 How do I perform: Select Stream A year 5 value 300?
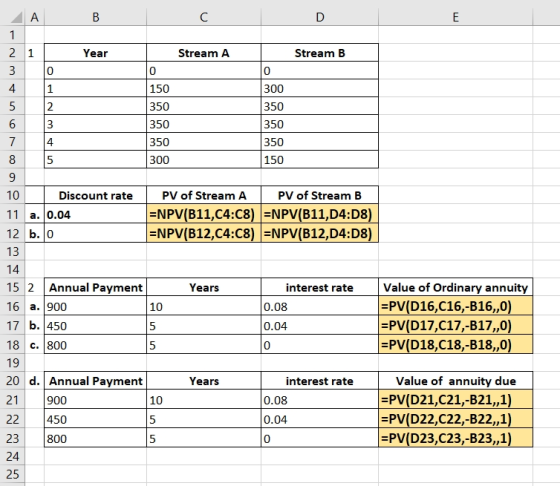[204, 160]
